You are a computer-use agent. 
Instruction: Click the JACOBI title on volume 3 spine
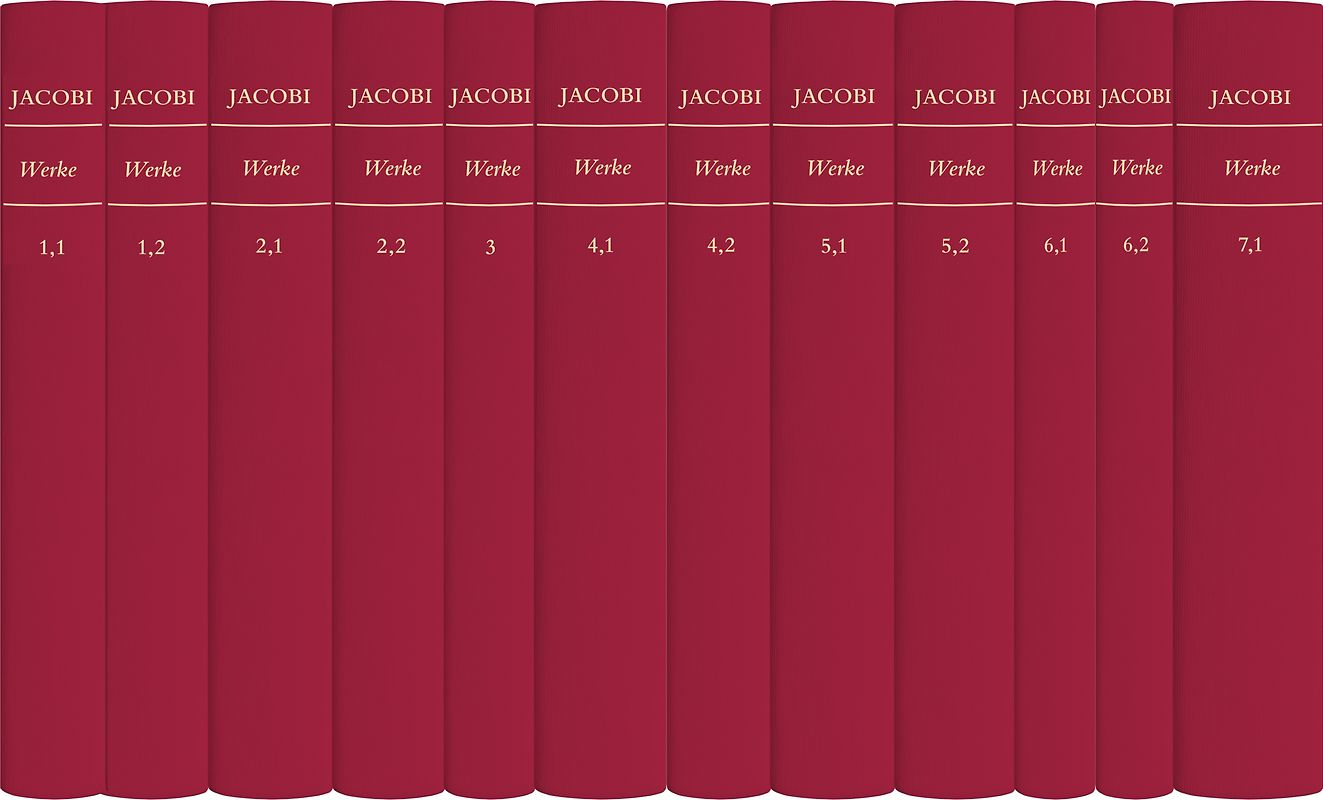[490, 97]
